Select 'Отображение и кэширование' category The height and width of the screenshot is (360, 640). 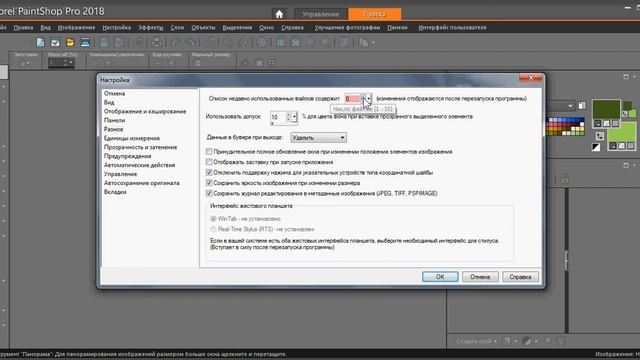coord(145,111)
